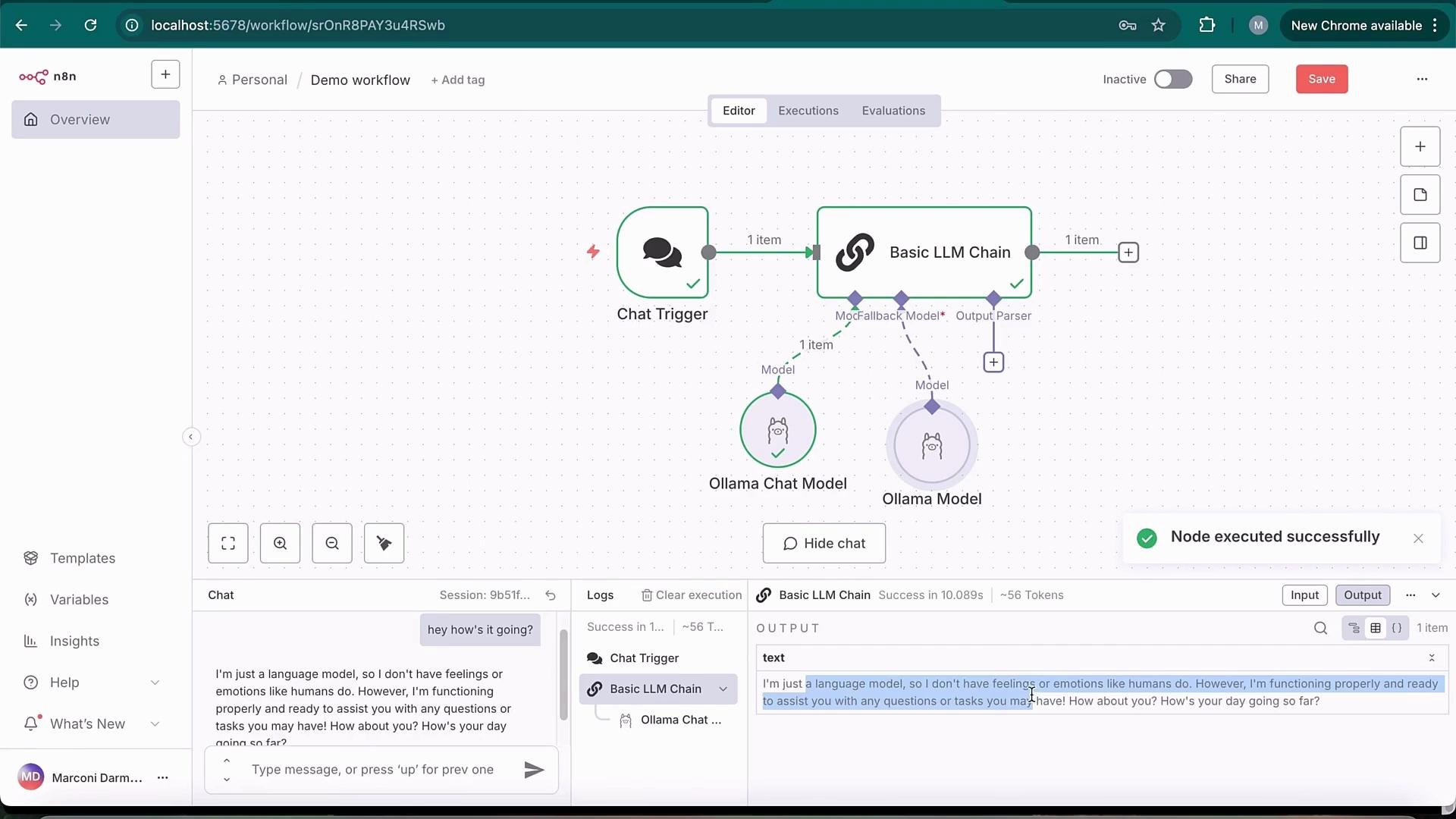This screenshot has width=1456, height=819.
Task: Show Output pane in logs
Action: click(x=1363, y=595)
